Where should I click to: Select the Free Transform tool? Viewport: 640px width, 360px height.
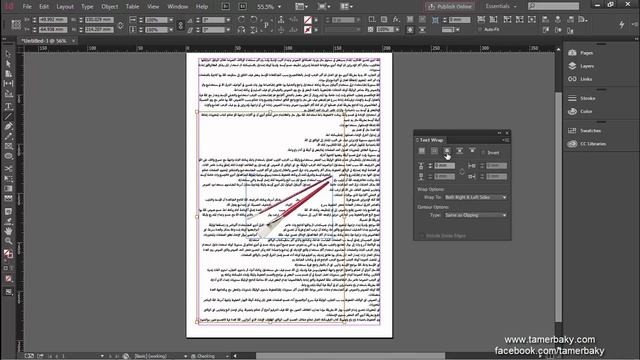pyautogui.click(x=8, y=179)
